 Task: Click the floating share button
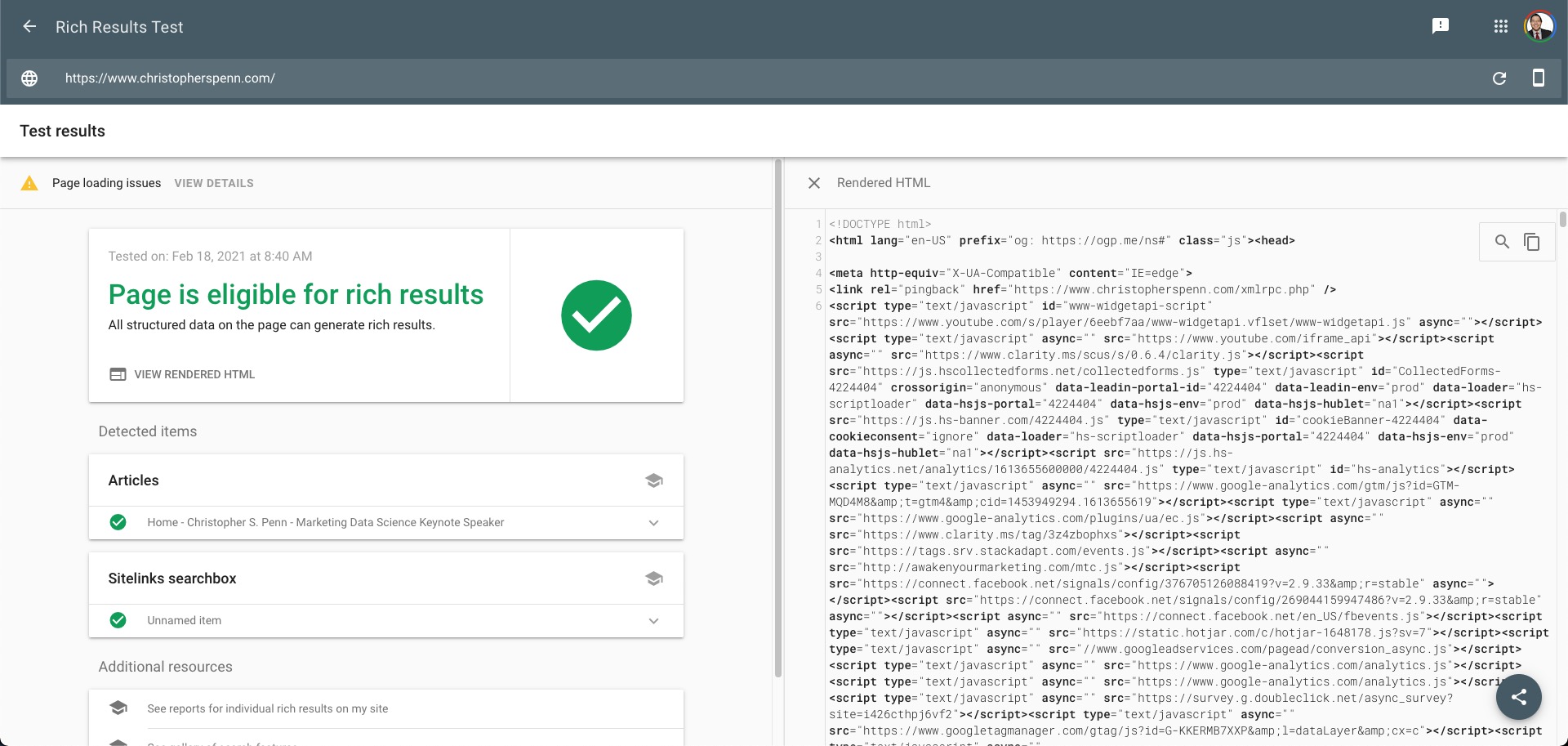tap(1519, 697)
